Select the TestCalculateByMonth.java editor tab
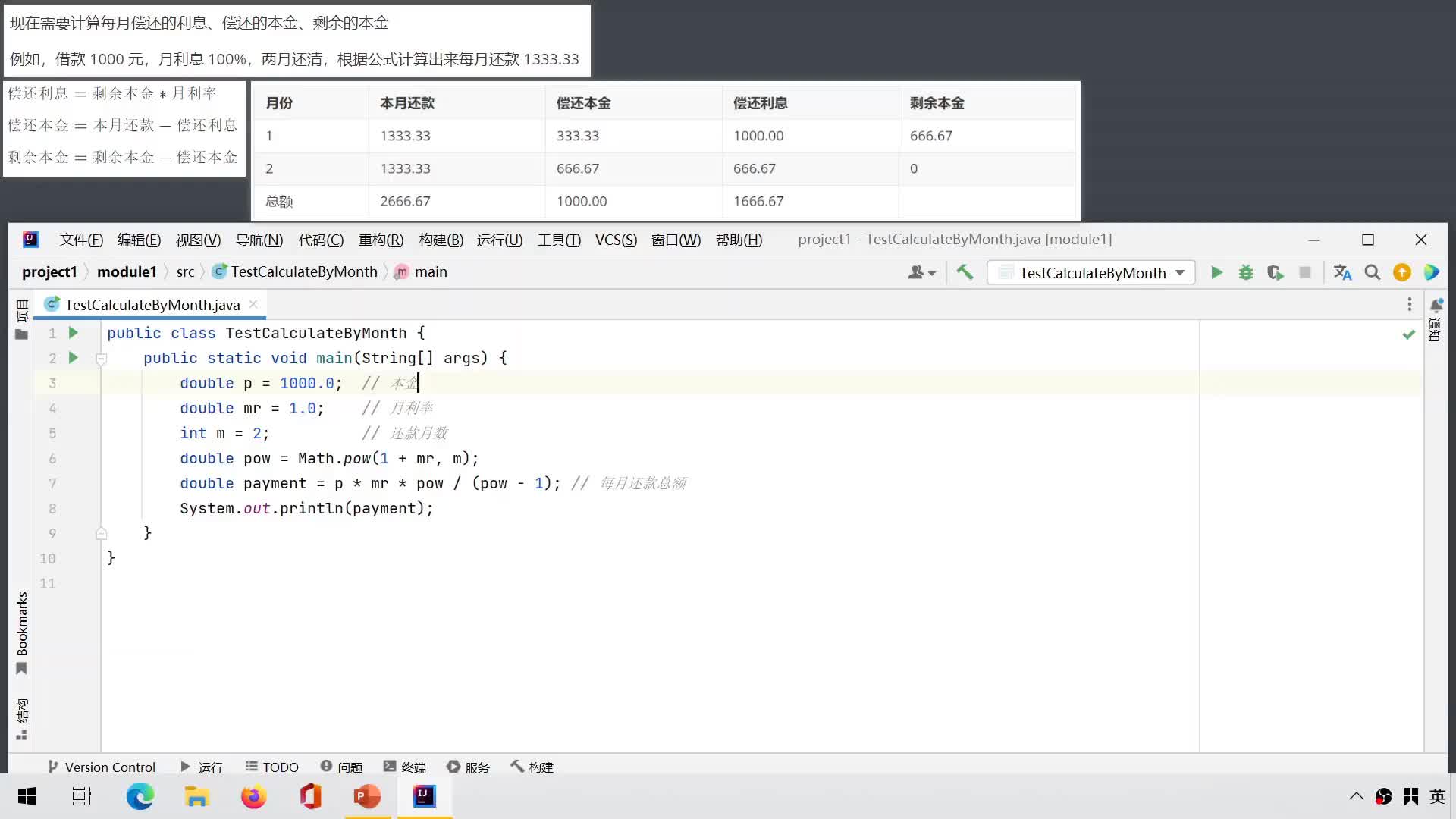1456x819 pixels. click(x=152, y=304)
